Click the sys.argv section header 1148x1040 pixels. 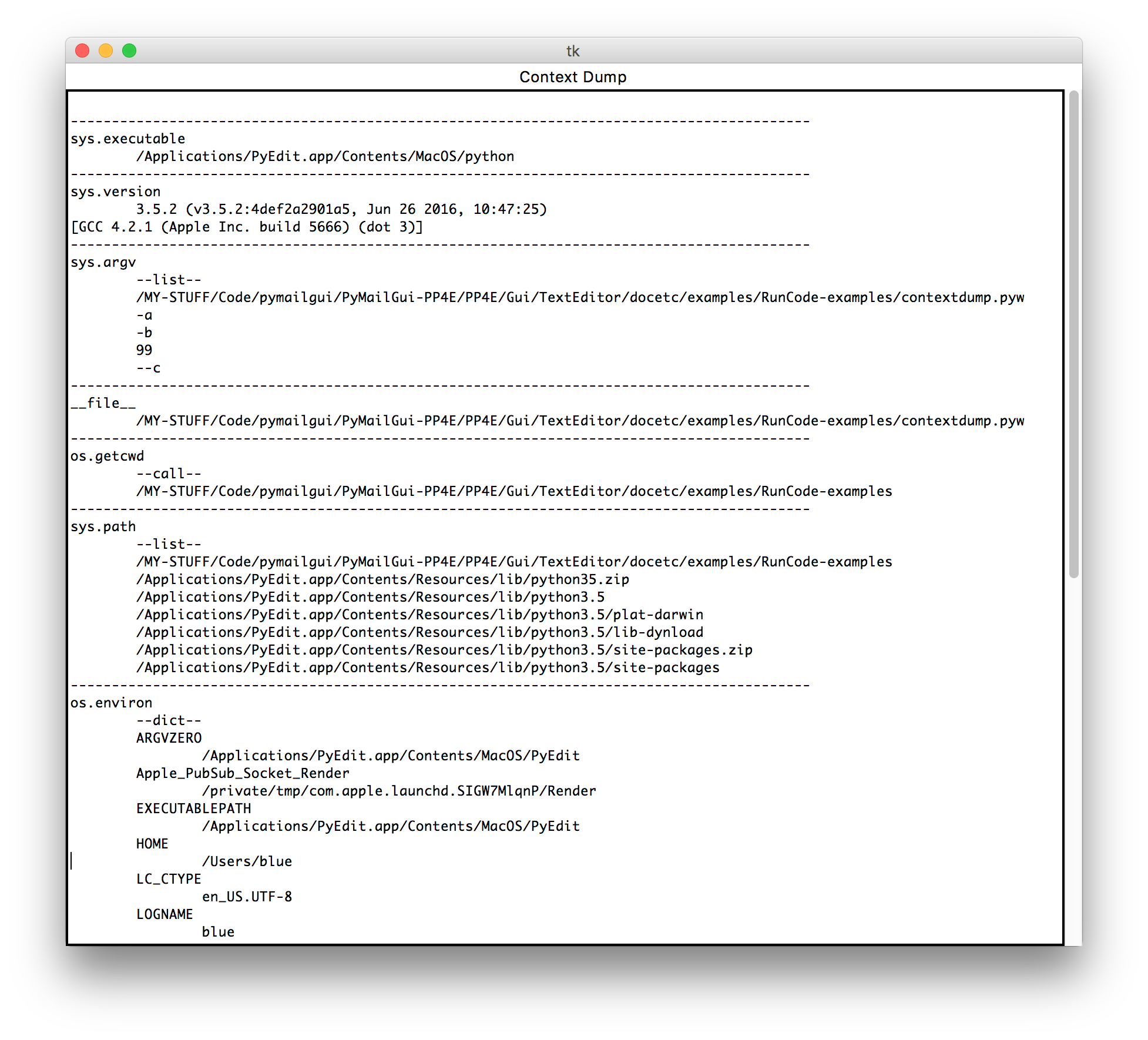[102, 261]
